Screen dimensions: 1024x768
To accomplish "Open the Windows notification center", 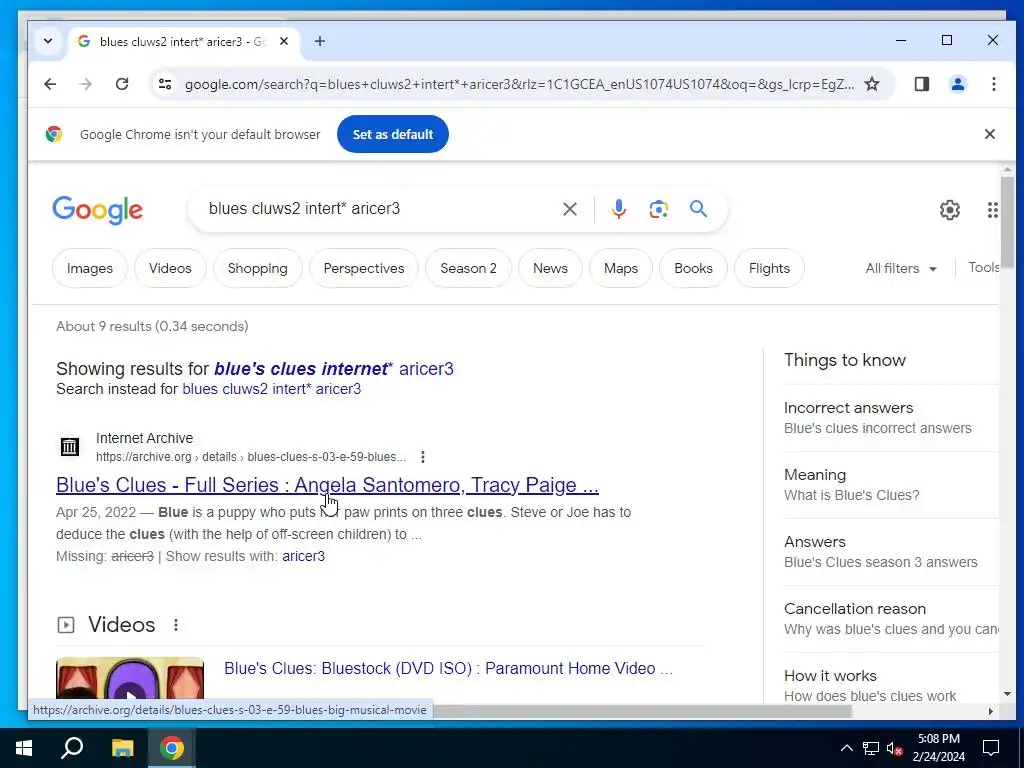I will (x=991, y=748).
